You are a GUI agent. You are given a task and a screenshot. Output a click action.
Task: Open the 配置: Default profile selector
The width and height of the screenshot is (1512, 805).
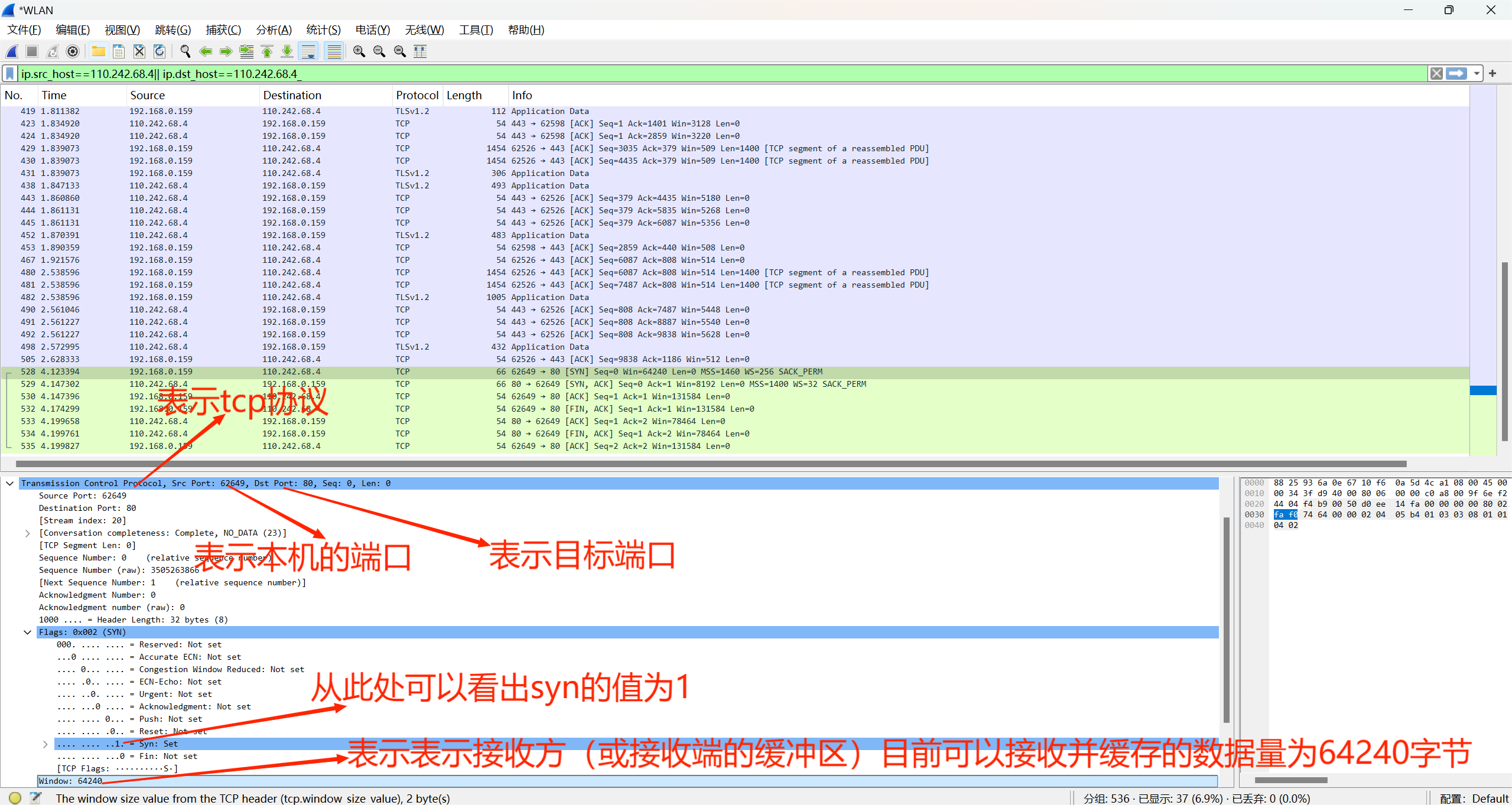[1474, 799]
